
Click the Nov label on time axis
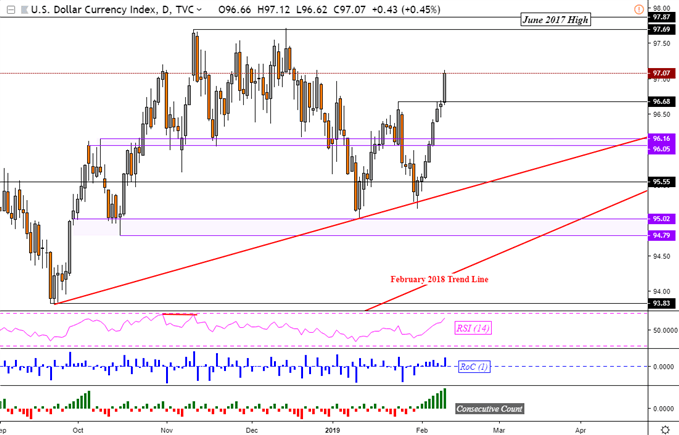(x=167, y=430)
